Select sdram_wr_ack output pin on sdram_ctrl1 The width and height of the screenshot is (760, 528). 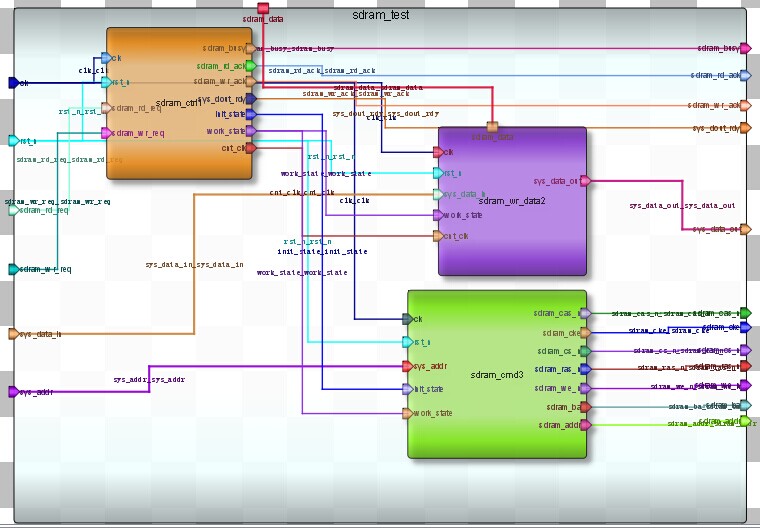[x=251, y=81]
